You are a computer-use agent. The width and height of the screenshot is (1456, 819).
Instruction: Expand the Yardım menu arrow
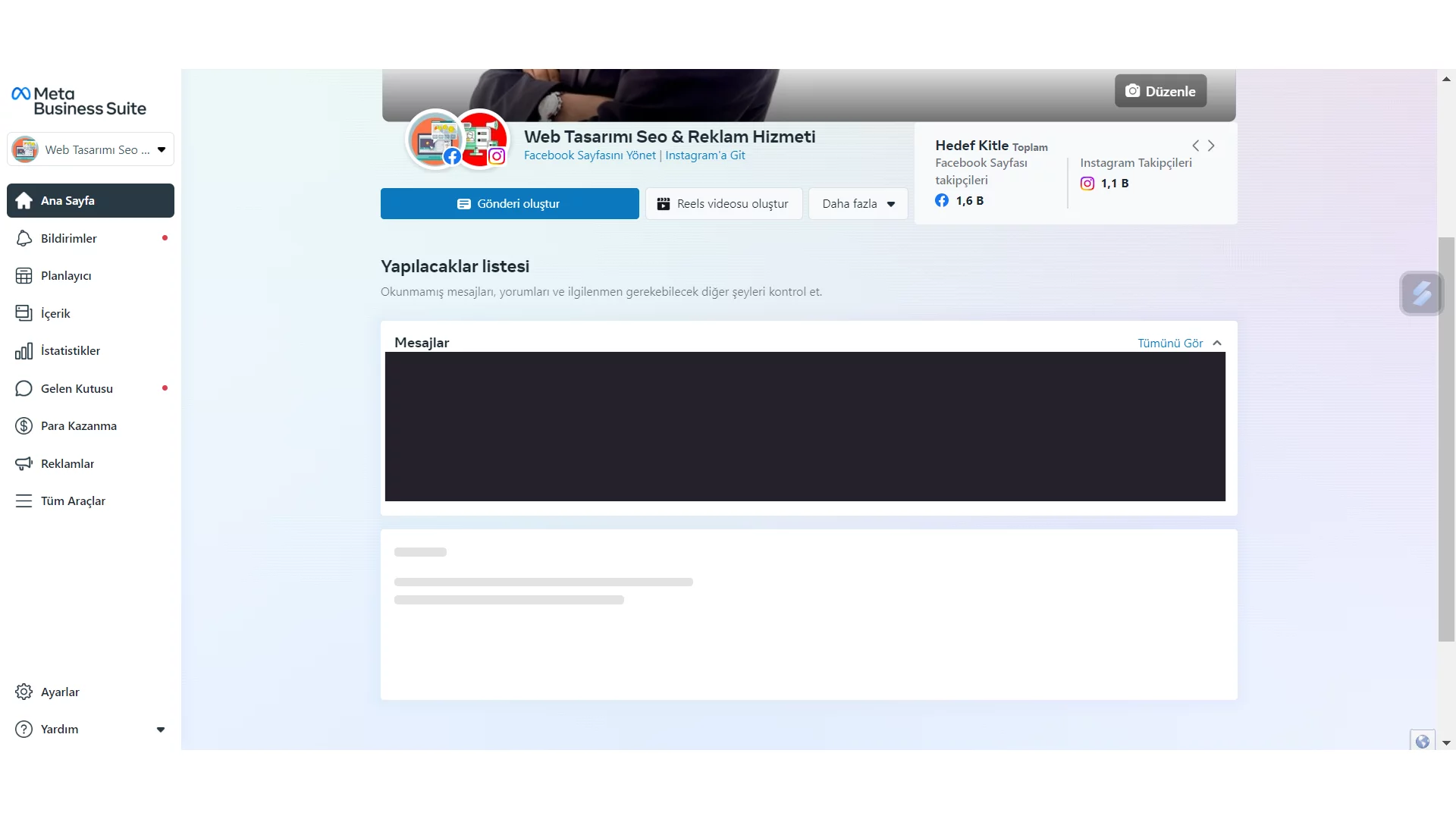[x=161, y=730]
